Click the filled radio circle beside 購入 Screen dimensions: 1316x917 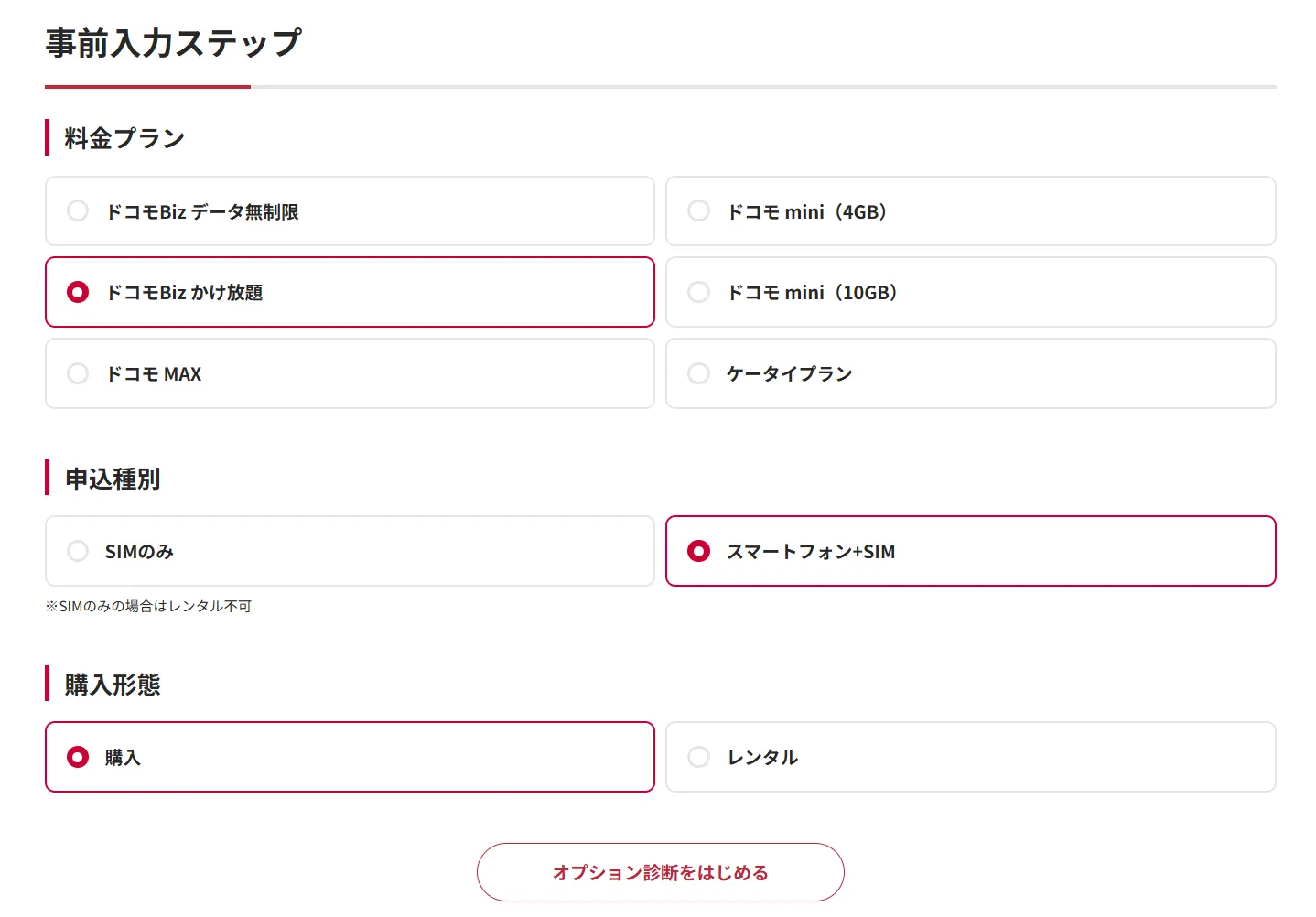coord(78,757)
